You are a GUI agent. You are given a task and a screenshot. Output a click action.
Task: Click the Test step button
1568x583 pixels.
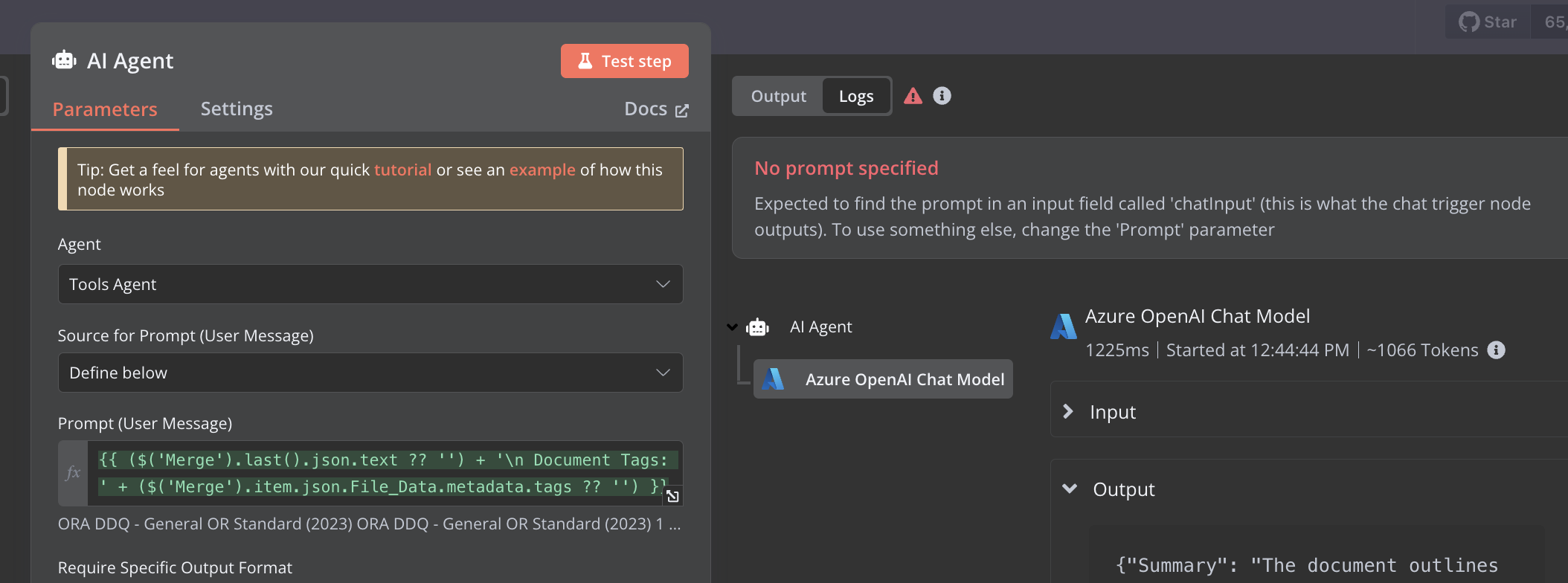click(624, 61)
